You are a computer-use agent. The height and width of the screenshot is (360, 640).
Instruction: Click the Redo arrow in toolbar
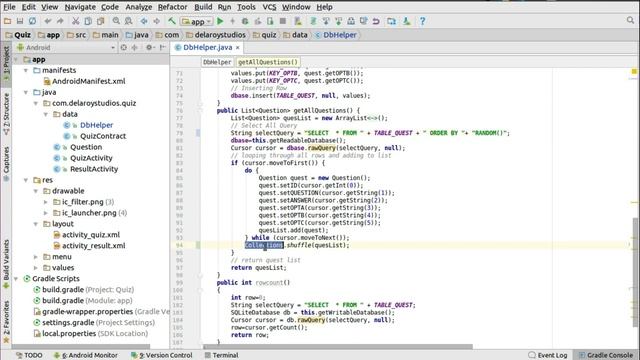click(60, 21)
